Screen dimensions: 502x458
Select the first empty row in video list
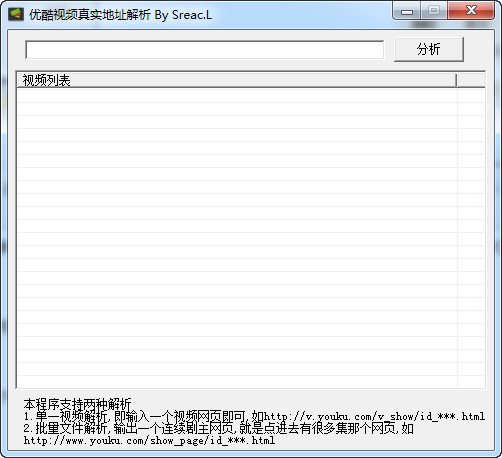(x=237, y=96)
